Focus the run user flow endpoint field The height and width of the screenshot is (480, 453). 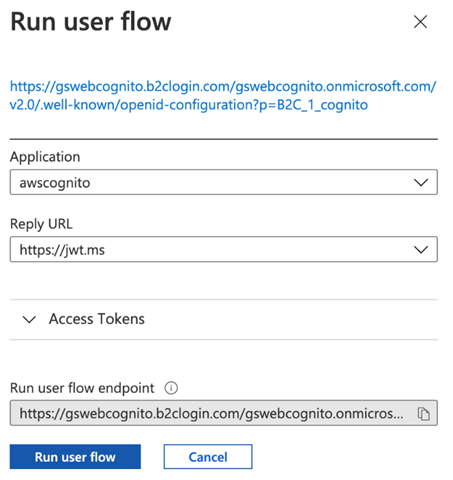click(x=224, y=413)
